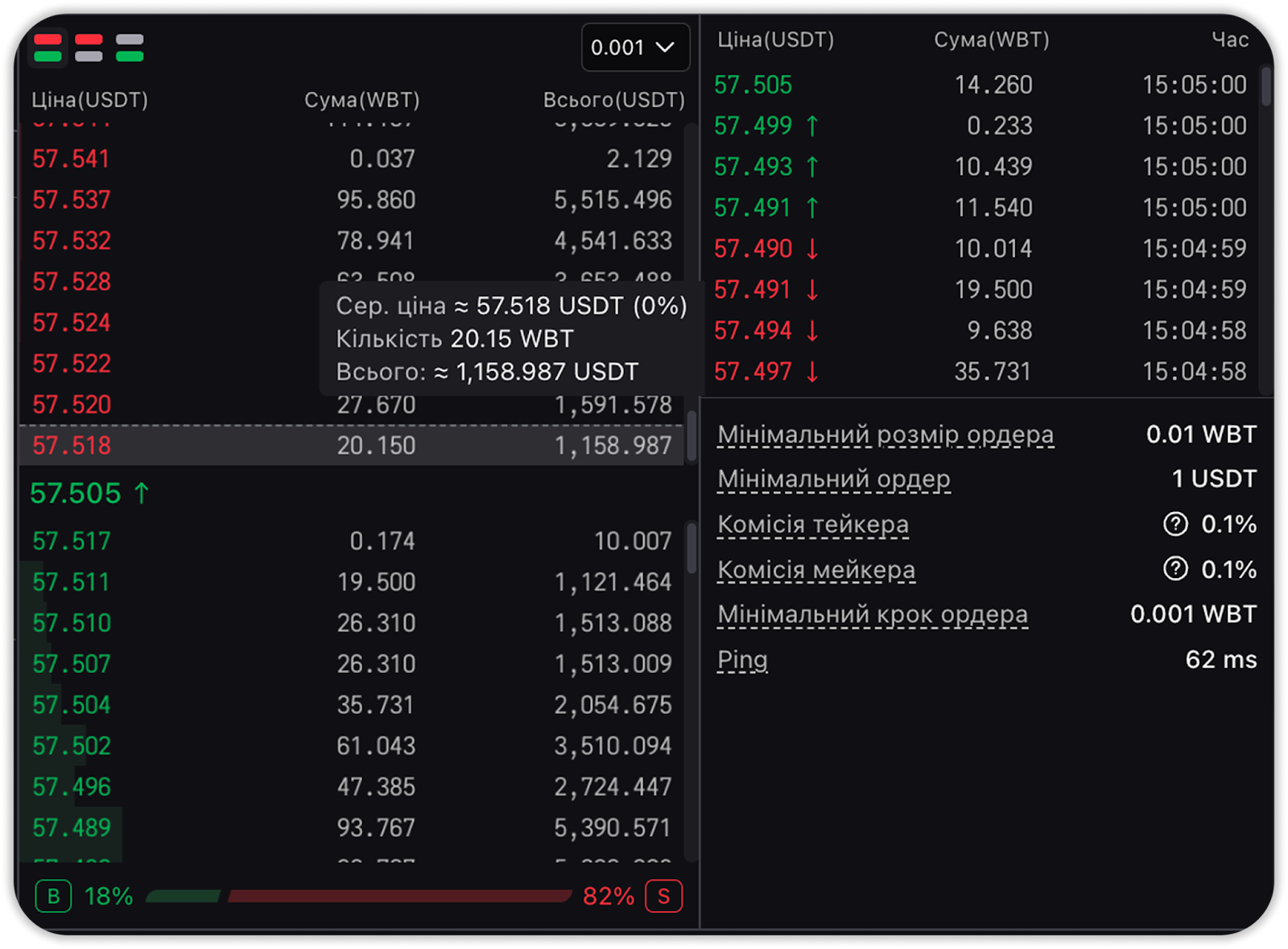This screenshot has width=1288, height=949.
Task: Click help icon beside Комісія мейкера
Action: click(x=1175, y=570)
